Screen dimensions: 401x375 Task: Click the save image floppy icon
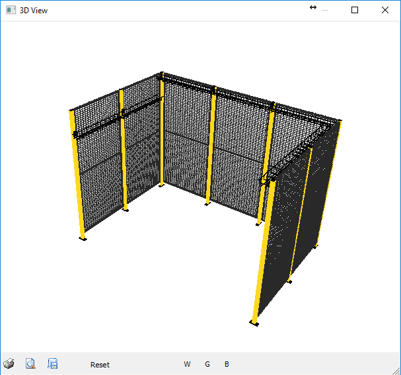click(x=53, y=364)
